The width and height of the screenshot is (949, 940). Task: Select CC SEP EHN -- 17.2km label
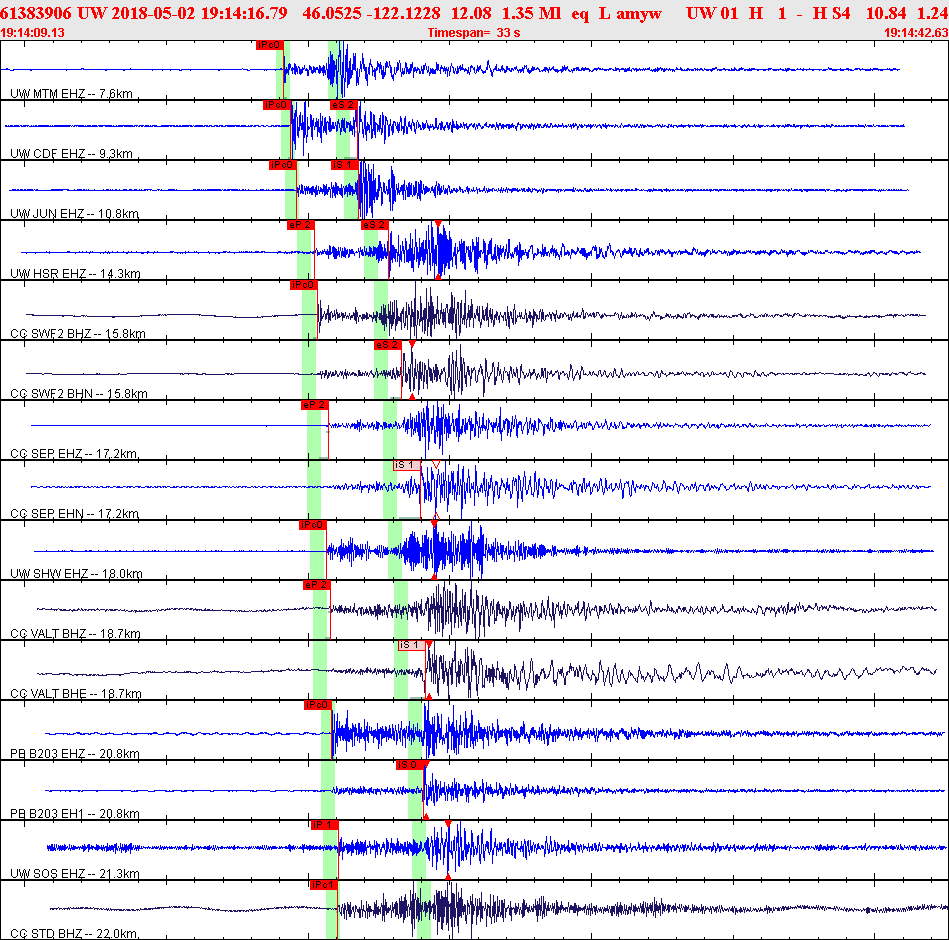pyautogui.click(x=74, y=513)
